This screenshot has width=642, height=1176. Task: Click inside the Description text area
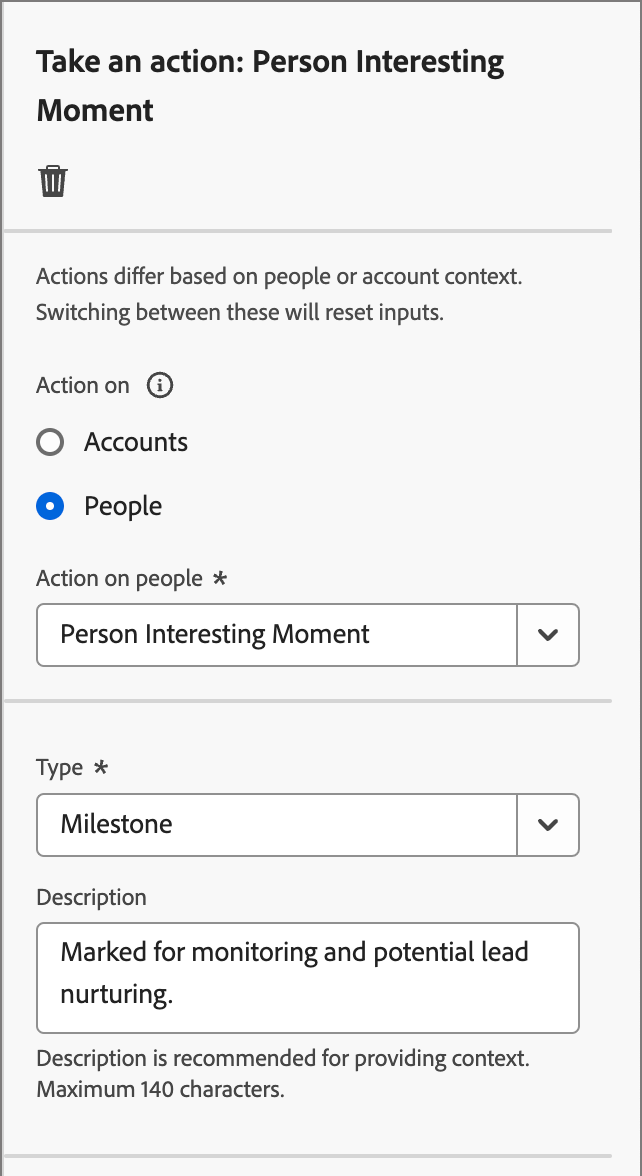[x=300, y=977]
